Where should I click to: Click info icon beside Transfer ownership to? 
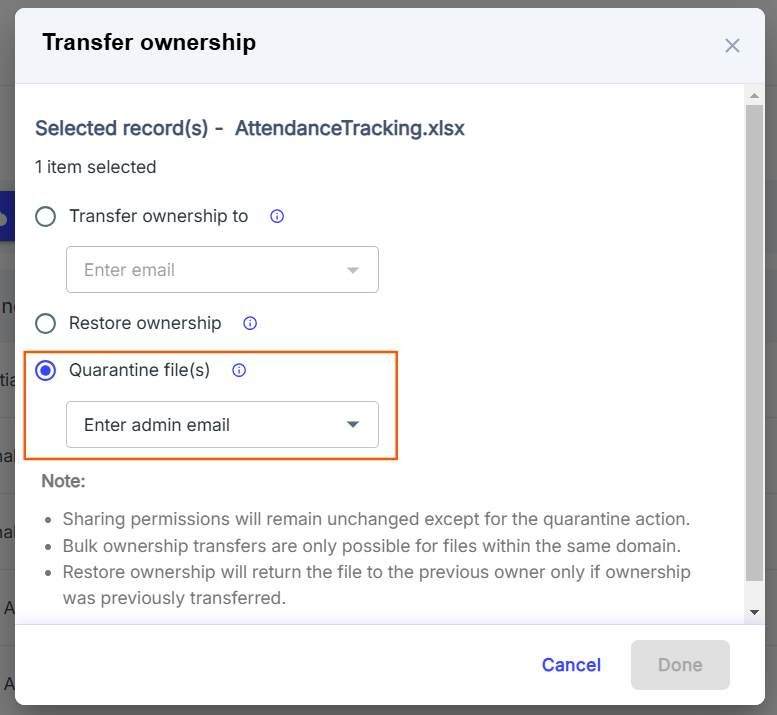pyautogui.click(x=277, y=217)
